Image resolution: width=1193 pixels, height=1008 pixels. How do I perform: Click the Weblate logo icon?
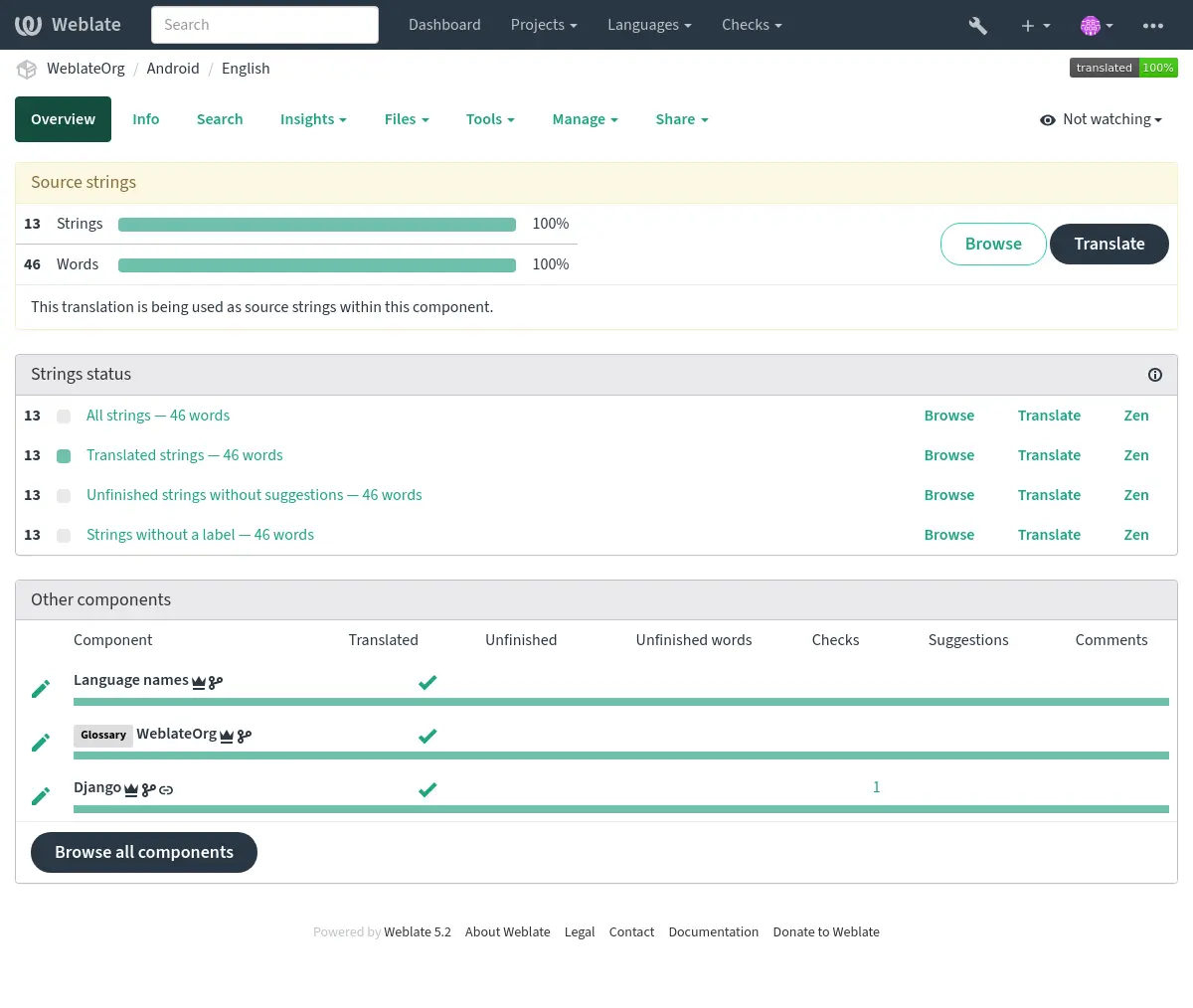(28, 25)
